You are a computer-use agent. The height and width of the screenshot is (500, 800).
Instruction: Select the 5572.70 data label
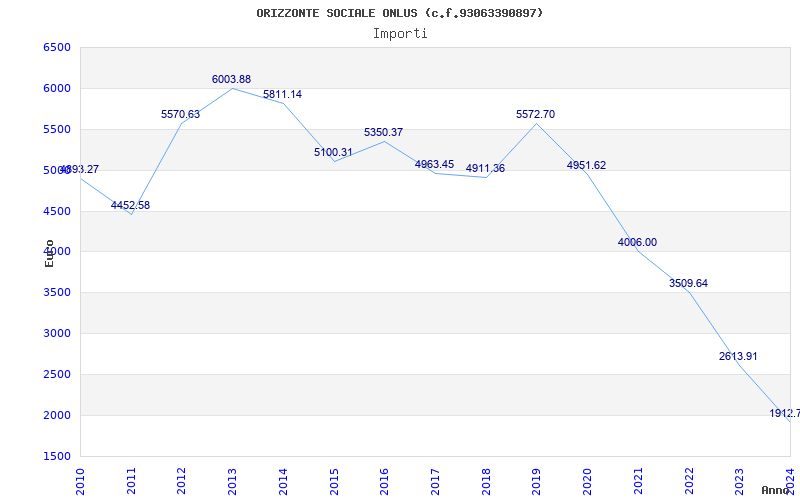[536, 115]
